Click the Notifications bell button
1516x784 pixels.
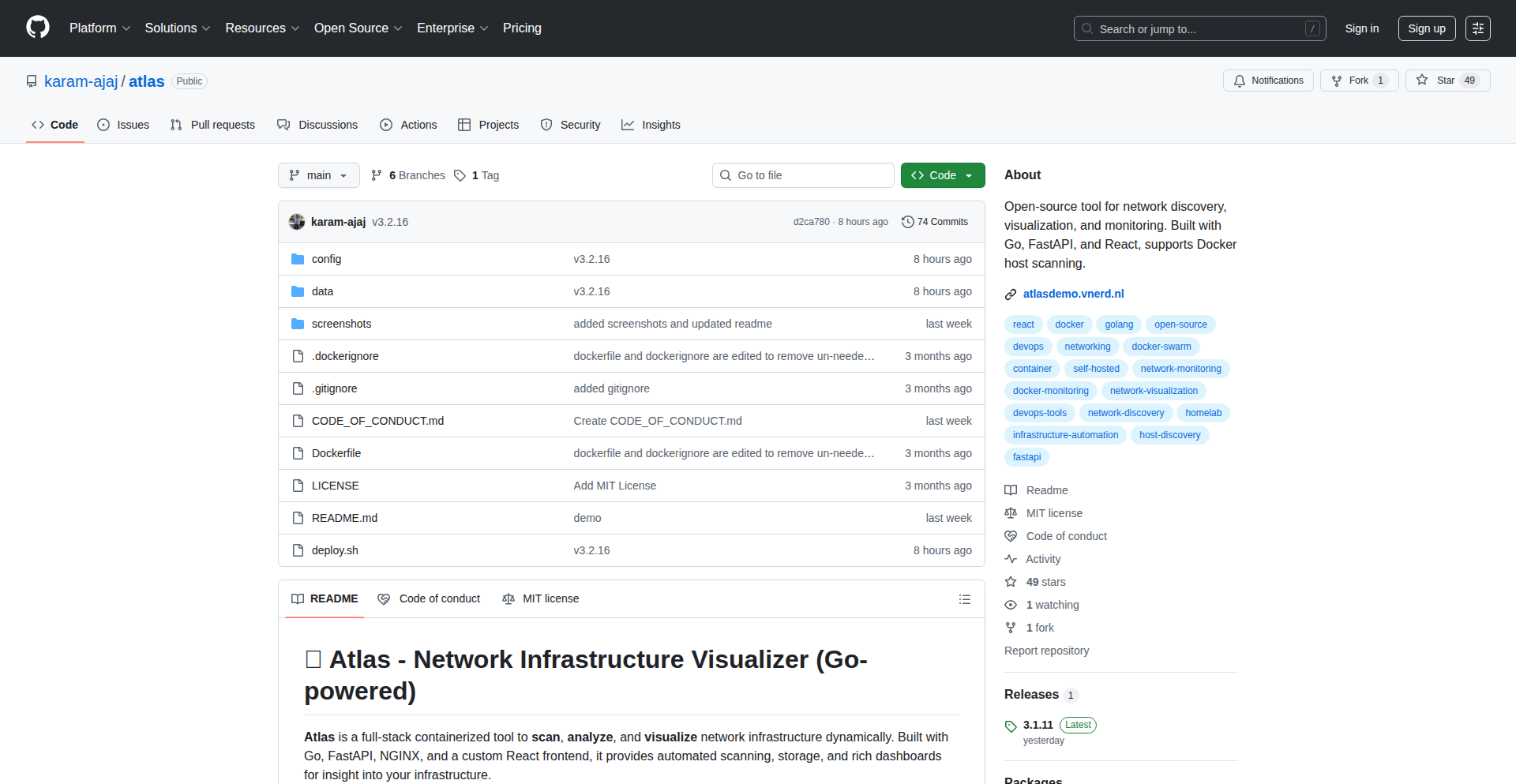tap(1268, 81)
